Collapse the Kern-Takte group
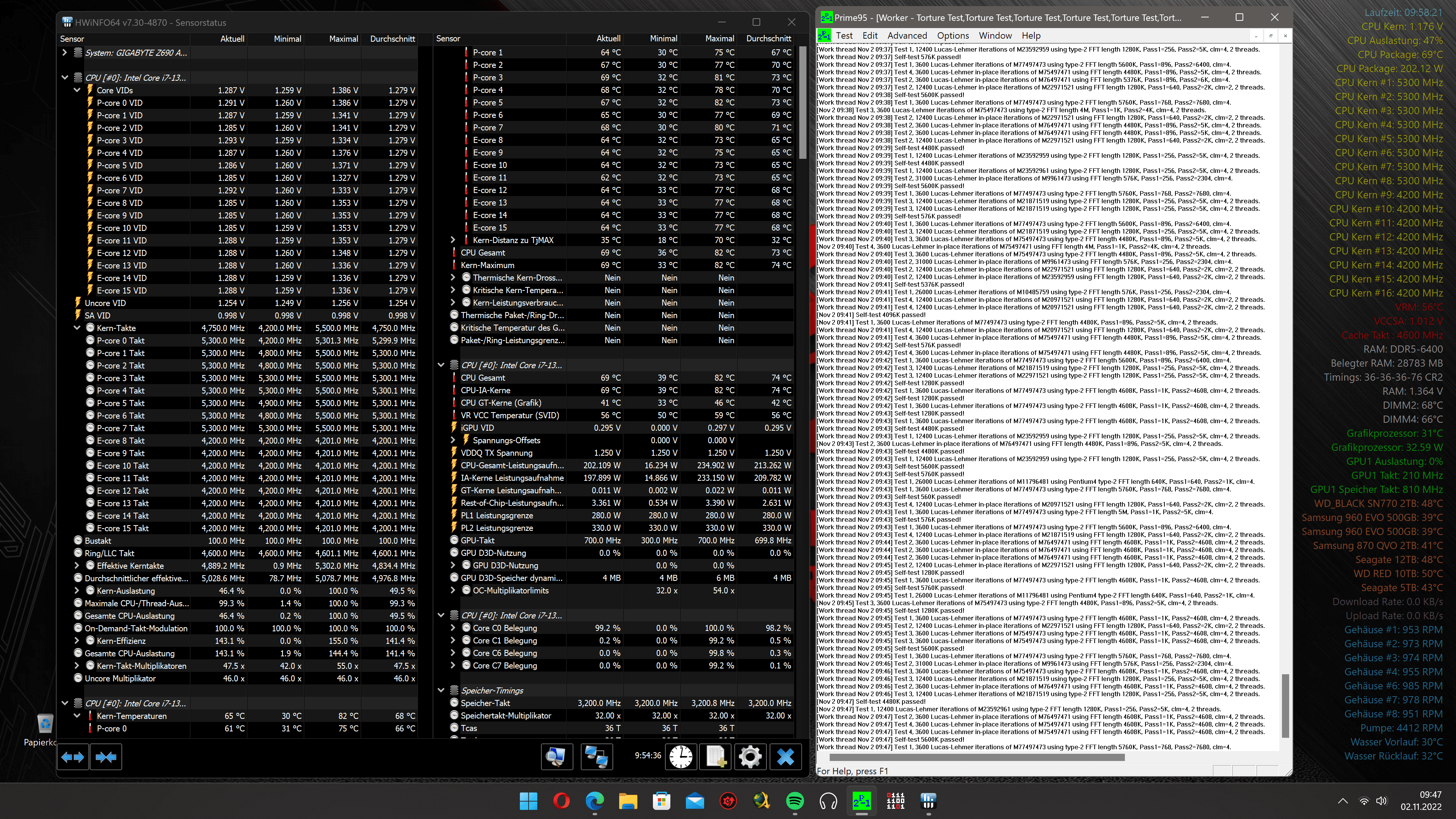Image resolution: width=1456 pixels, height=819 pixels. click(x=77, y=328)
